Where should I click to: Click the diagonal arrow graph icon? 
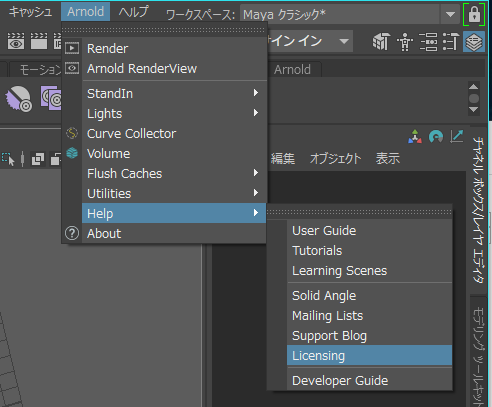[456, 136]
